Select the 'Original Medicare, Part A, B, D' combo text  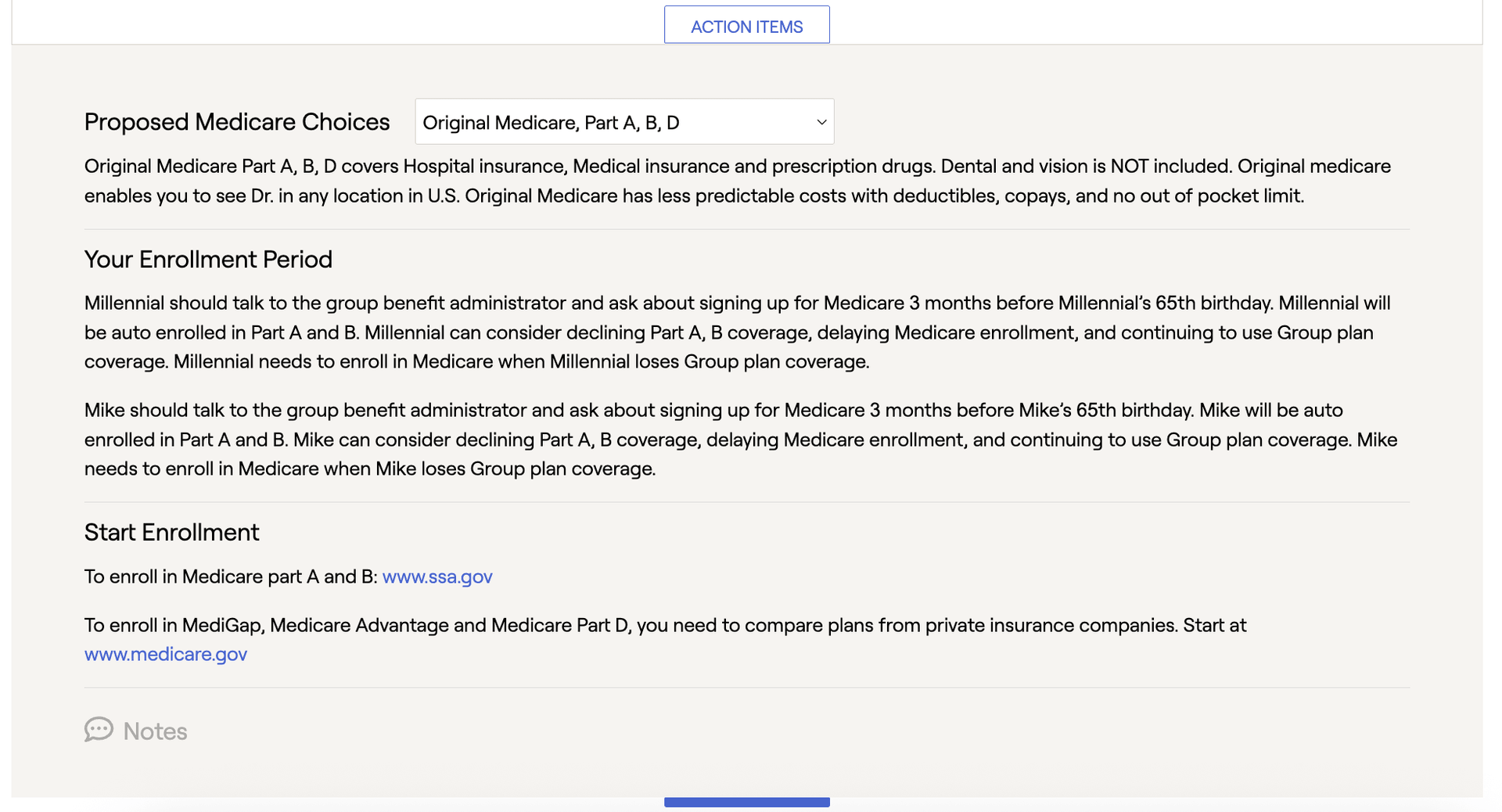click(551, 123)
